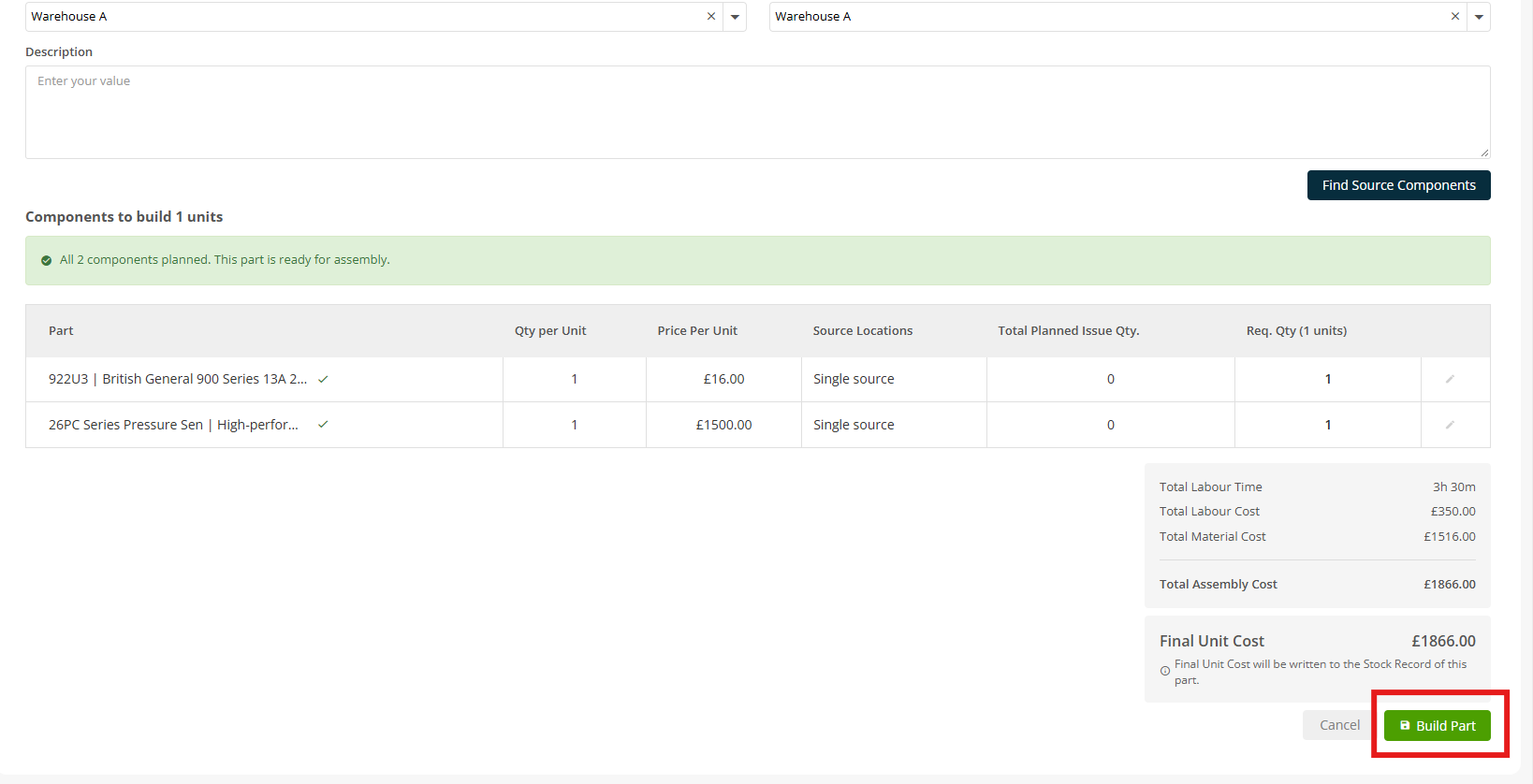
Task: Click Single source in the 922U3 row
Action: click(x=854, y=379)
